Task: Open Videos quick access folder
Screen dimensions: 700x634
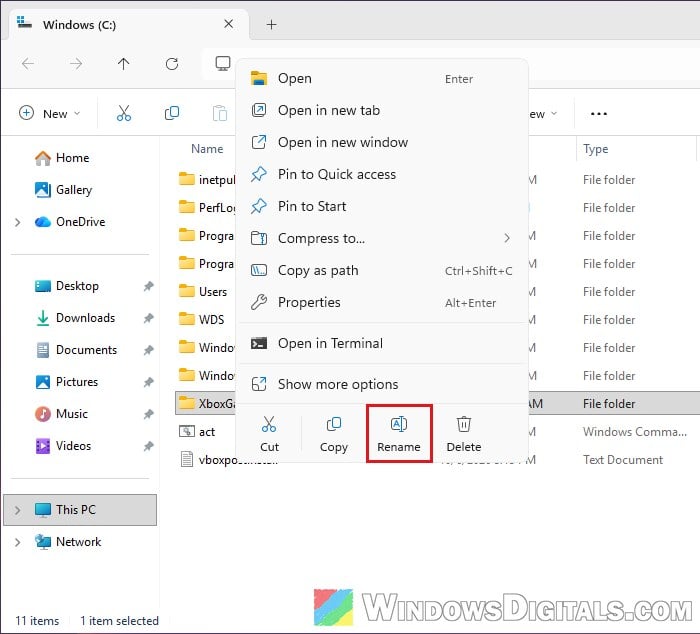Action: point(63,446)
